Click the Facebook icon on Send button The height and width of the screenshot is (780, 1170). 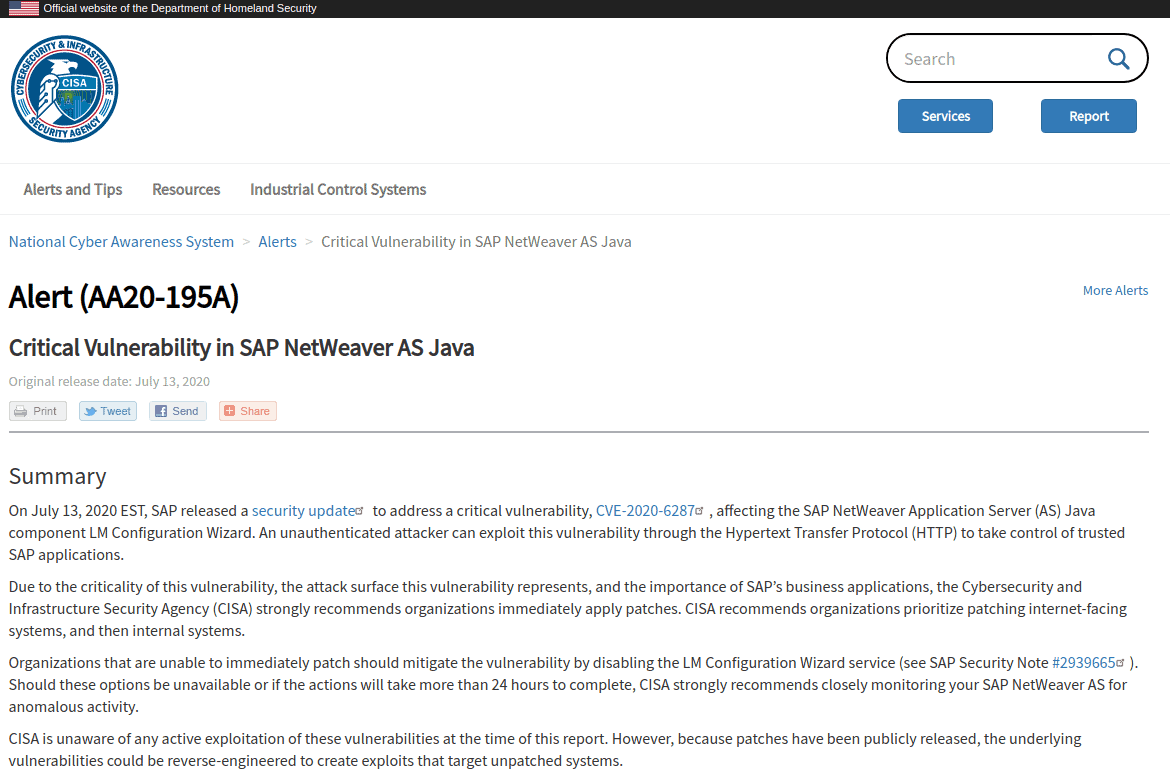pyautogui.click(x=162, y=411)
